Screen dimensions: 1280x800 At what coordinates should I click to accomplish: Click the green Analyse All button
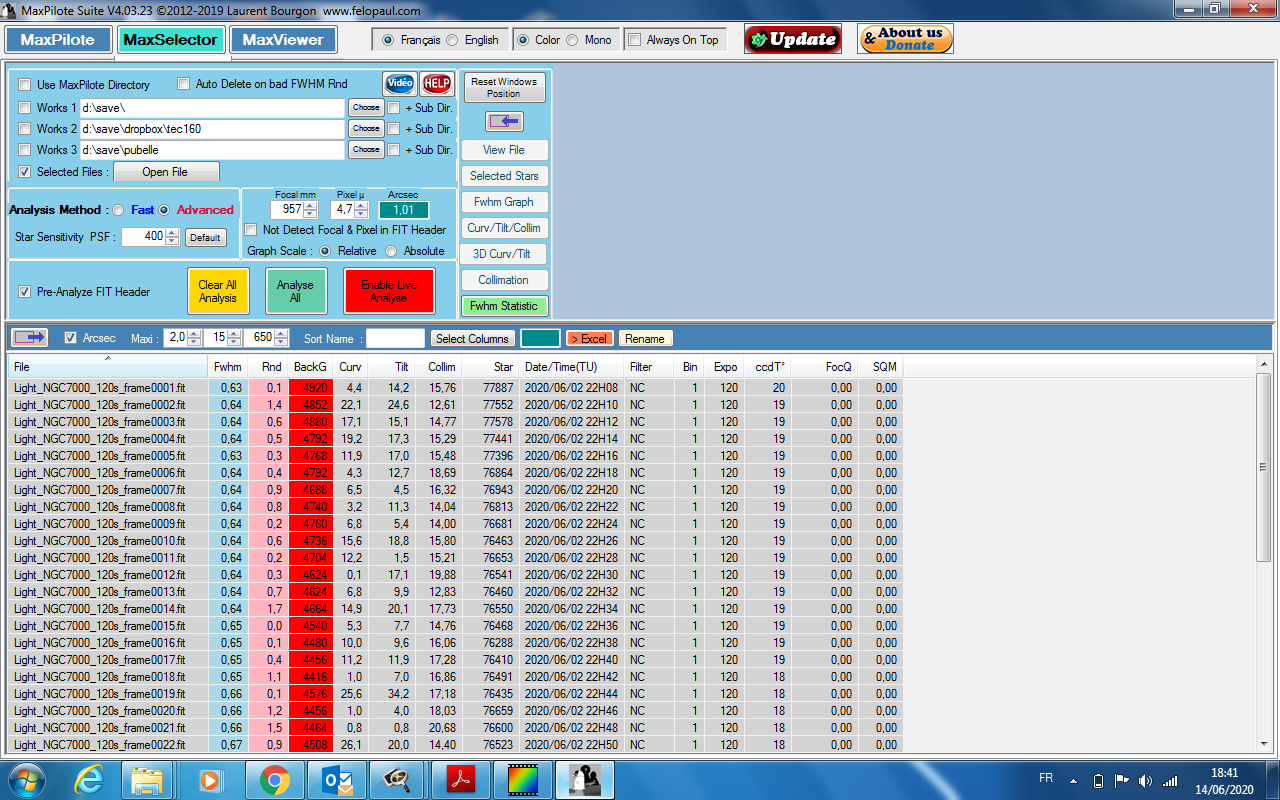(295, 291)
